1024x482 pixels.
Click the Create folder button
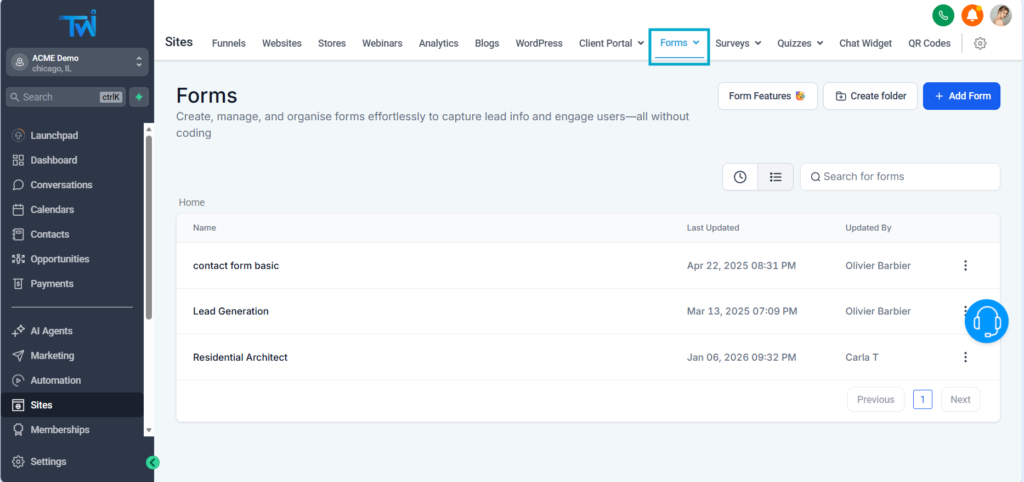(871, 96)
